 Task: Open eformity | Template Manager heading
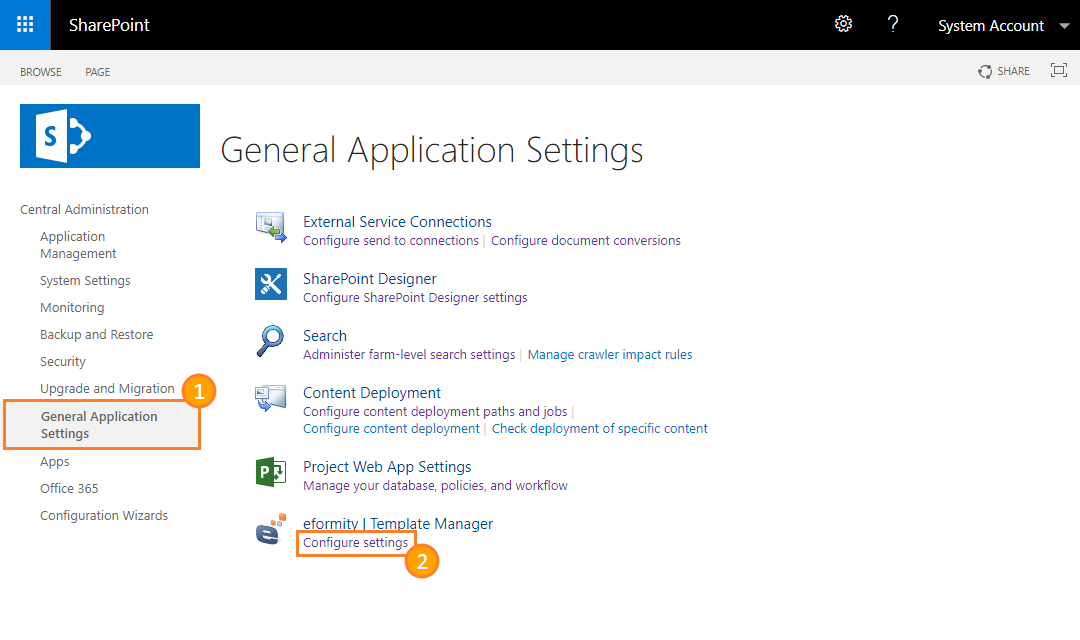(397, 524)
